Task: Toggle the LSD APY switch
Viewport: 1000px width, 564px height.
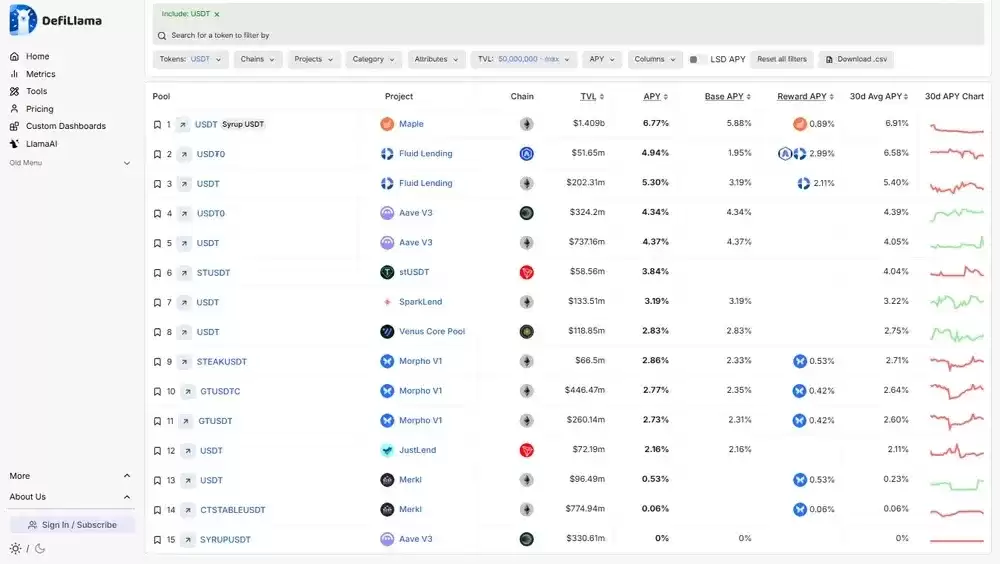Action: [698, 59]
